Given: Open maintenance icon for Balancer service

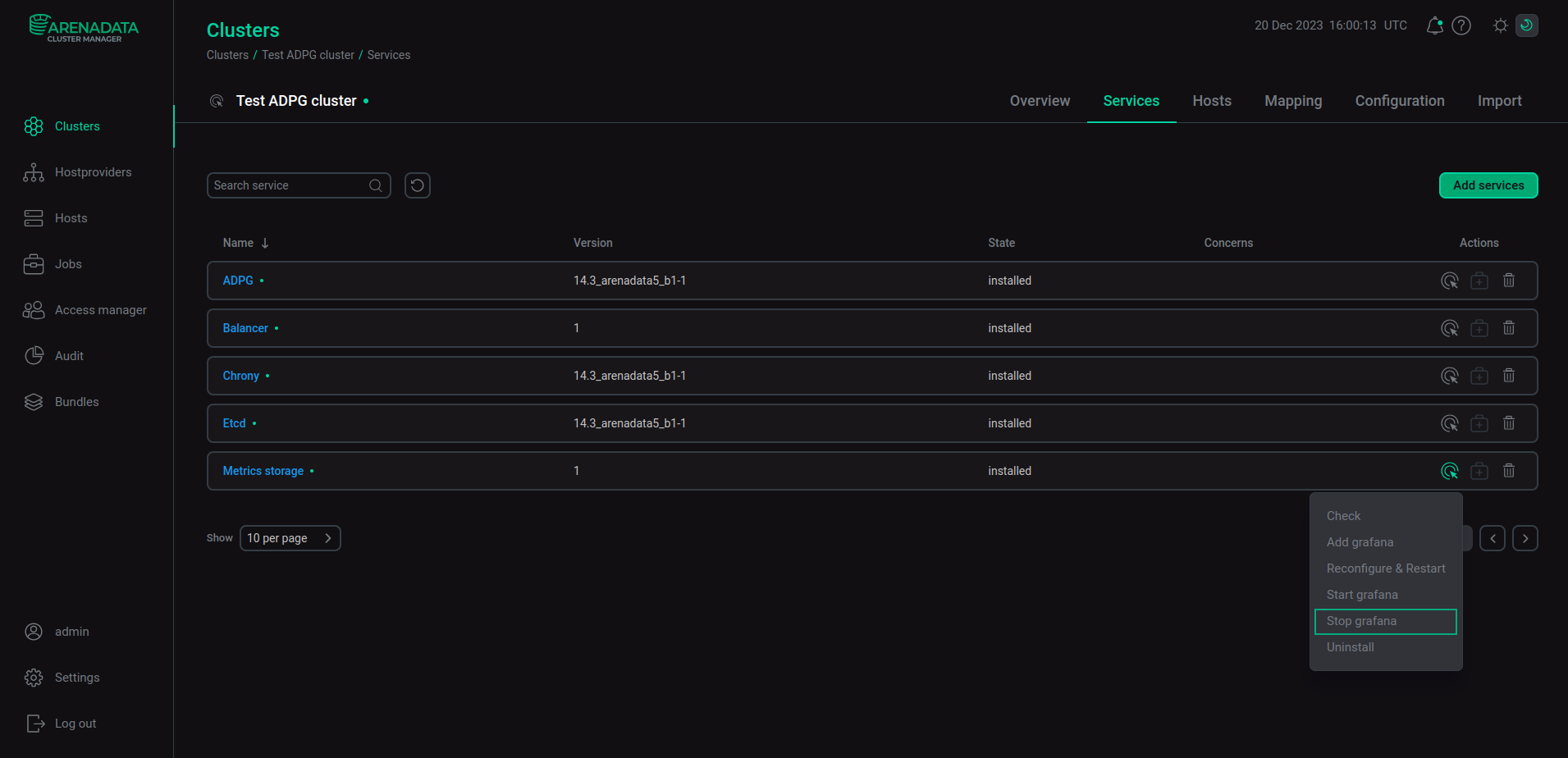Looking at the screenshot, I should [x=1479, y=328].
